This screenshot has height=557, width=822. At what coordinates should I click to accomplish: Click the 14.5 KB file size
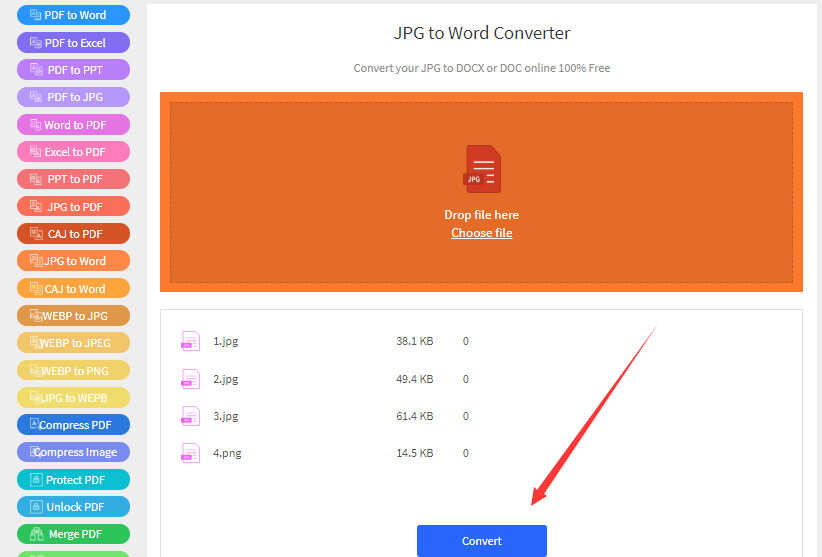tap(415, 453)
